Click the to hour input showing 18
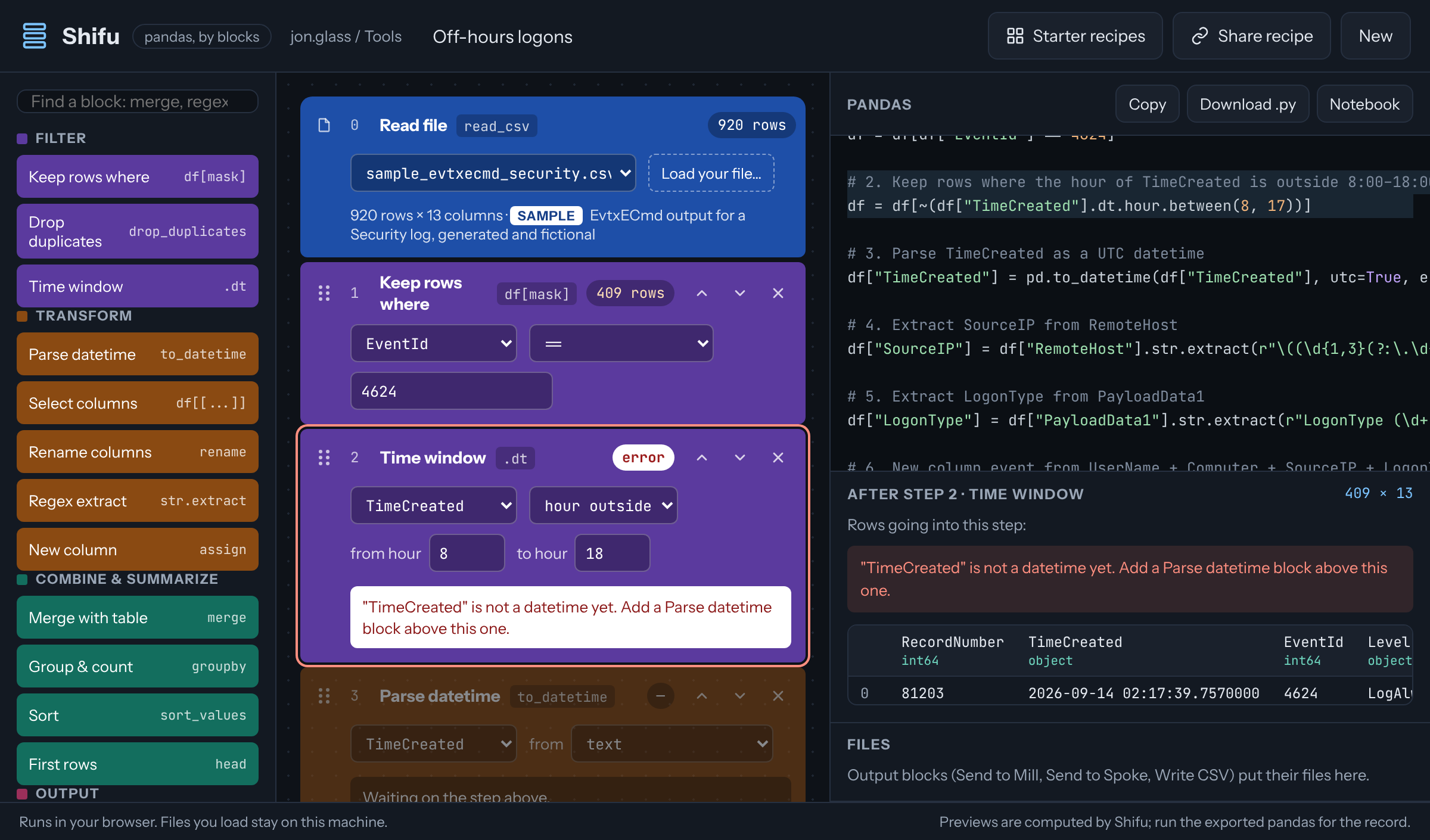 point(612,553)
